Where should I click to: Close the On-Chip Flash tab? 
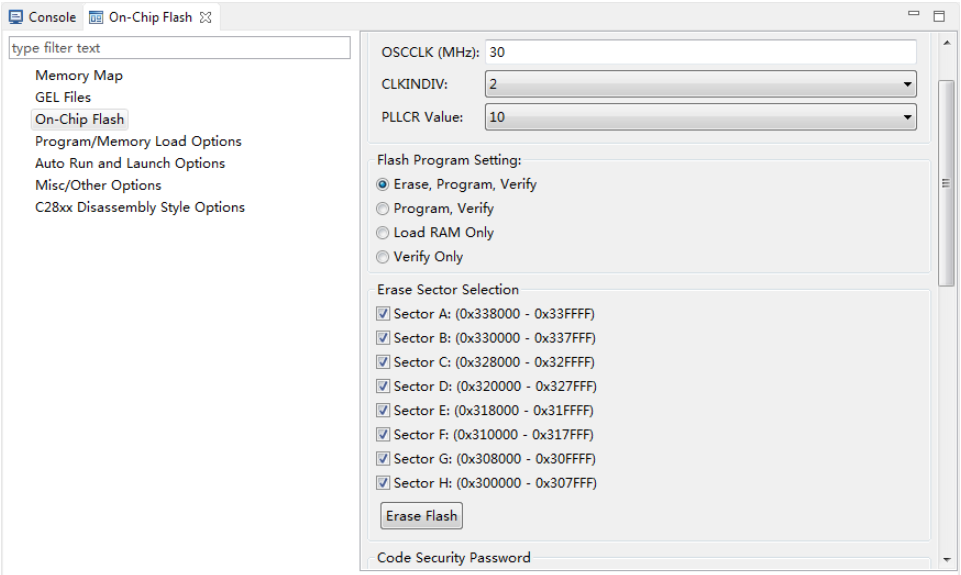(x=206, y=17)
